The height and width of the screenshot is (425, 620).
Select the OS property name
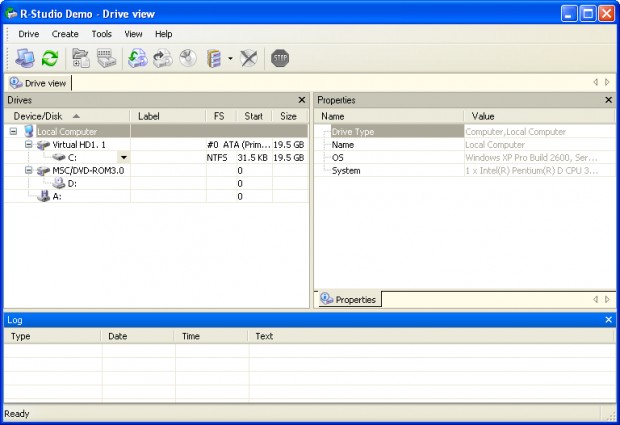[x=338, y=158]
